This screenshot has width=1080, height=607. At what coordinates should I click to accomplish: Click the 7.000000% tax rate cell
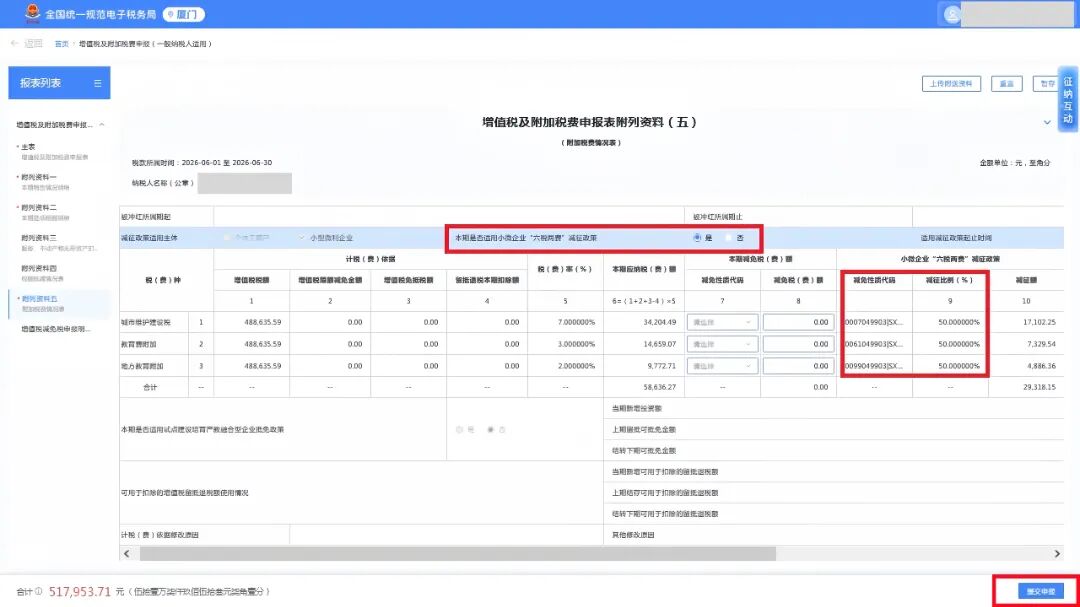point(565,322)
